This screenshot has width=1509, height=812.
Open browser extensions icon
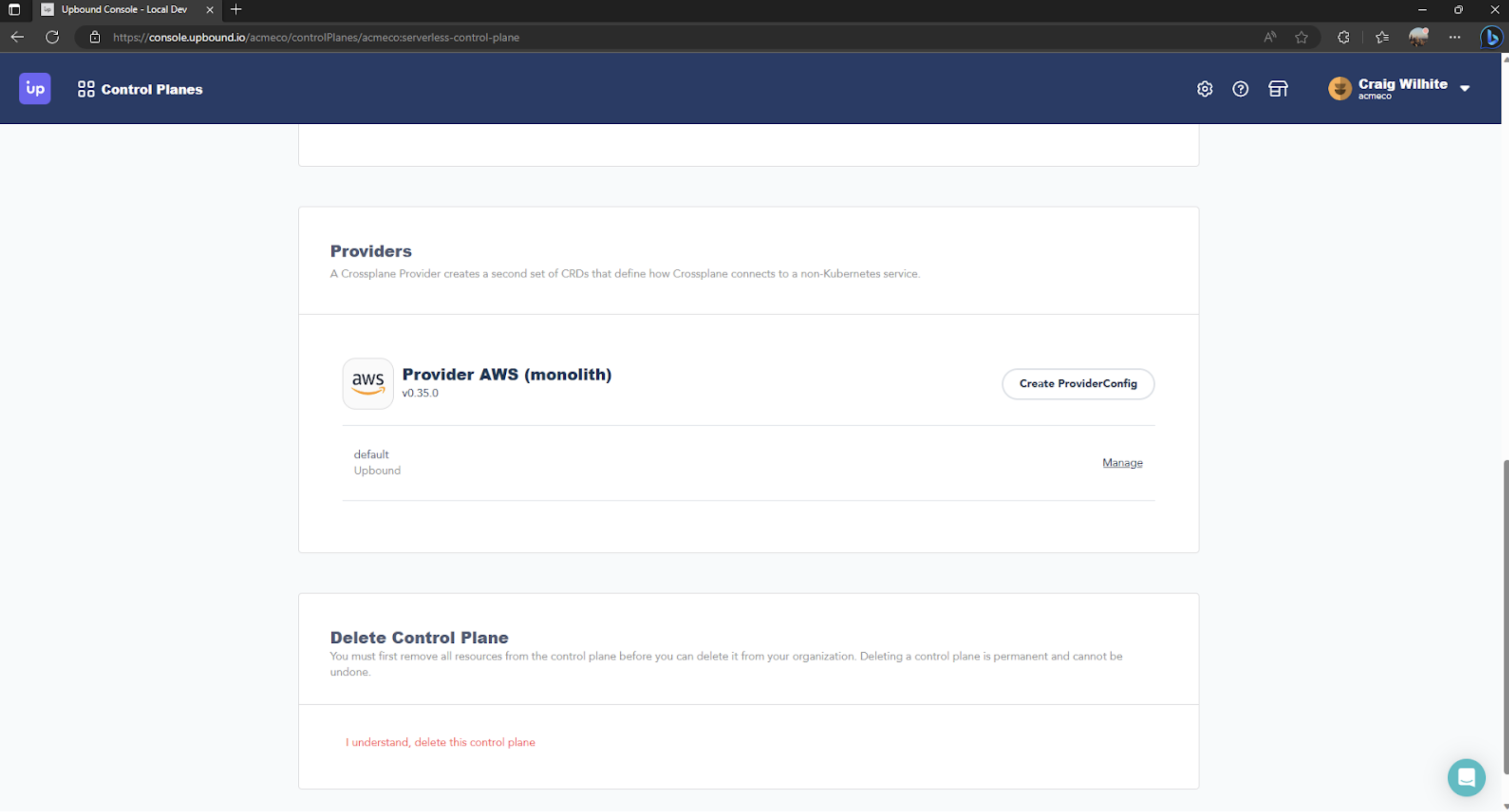point(1343,38)
